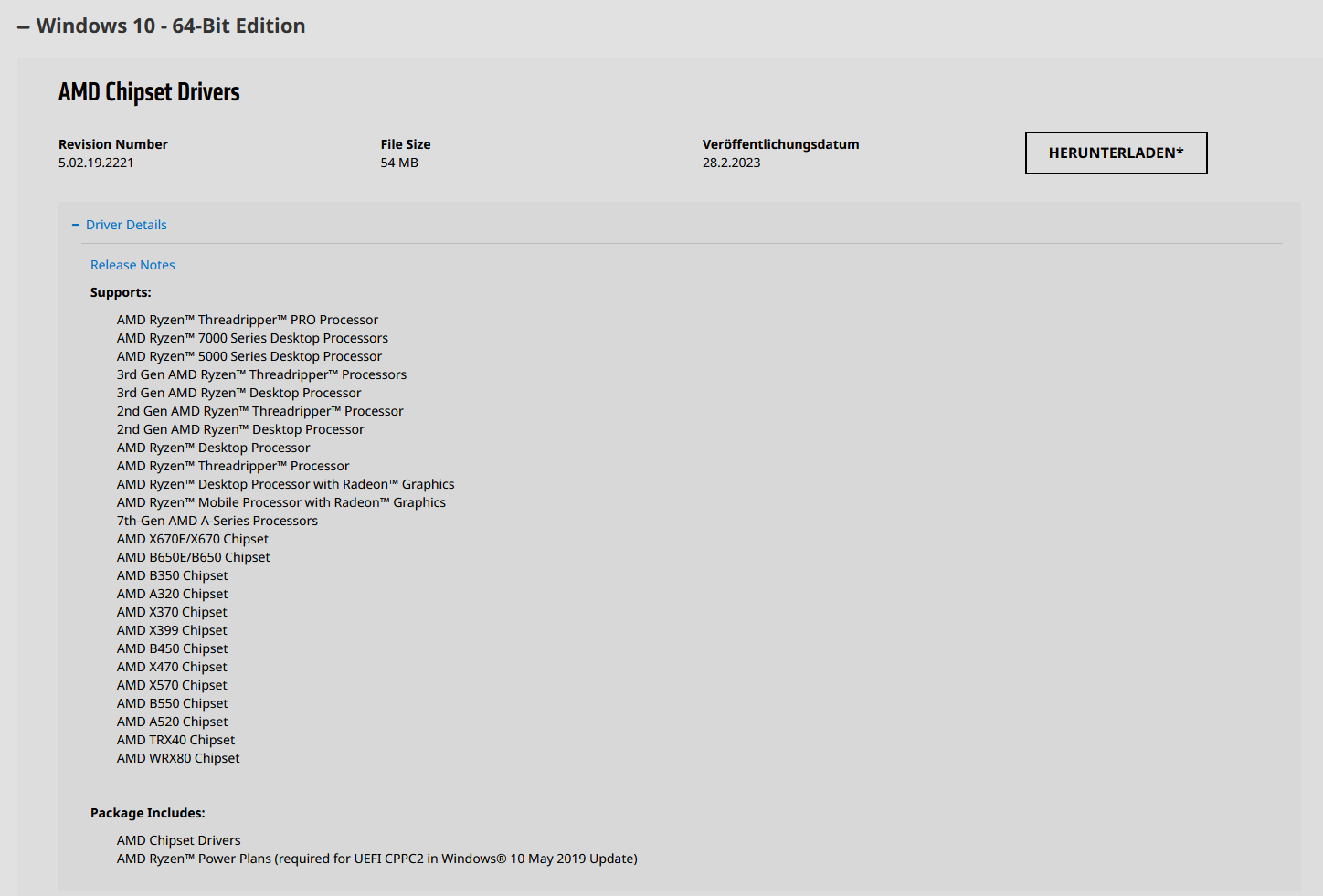This screenshot has width=1323, height=896.
Task: Select AMD B650E/B650 Chipset entry
Action: [194, 557]
